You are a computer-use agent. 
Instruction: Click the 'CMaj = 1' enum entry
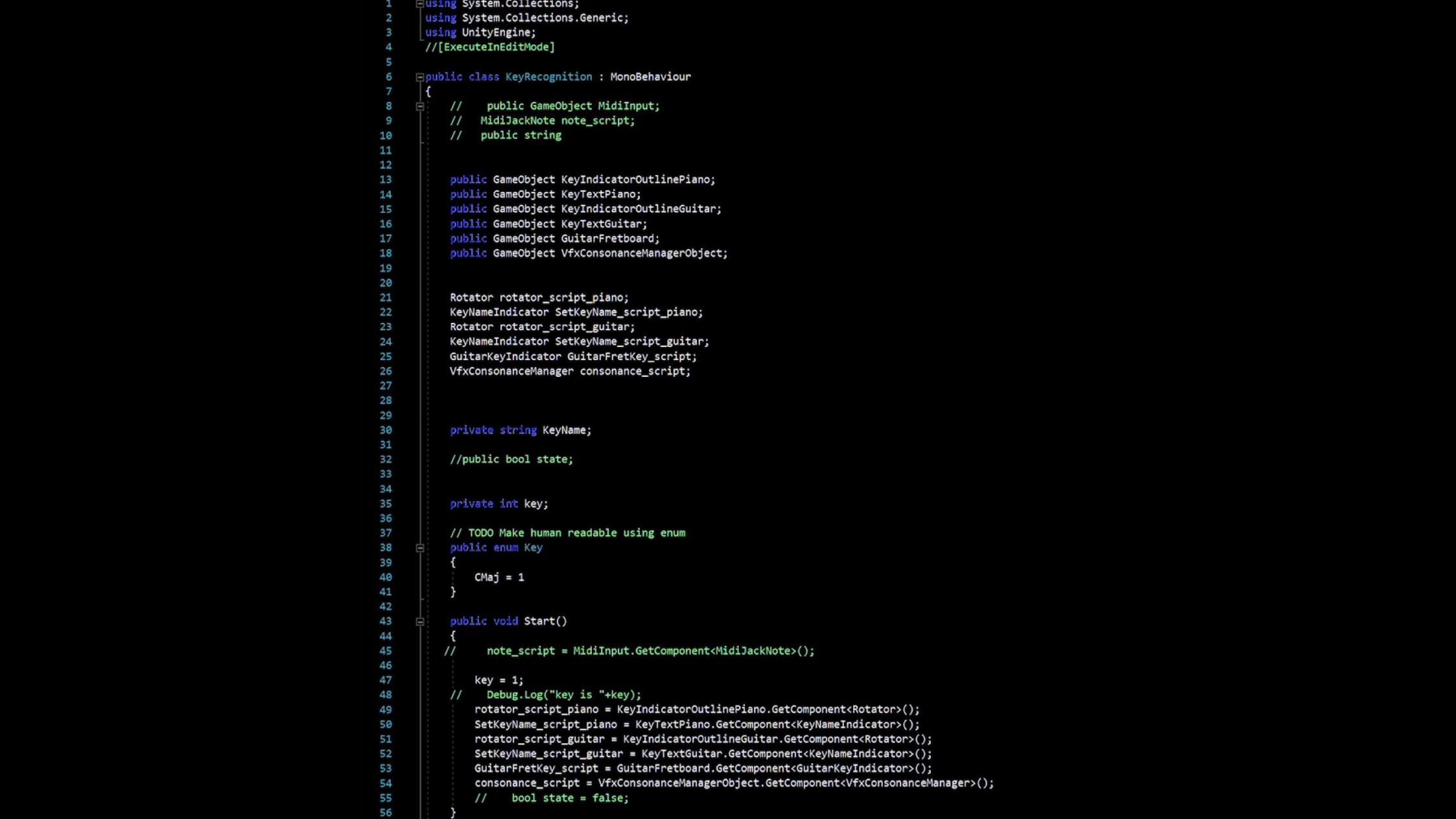[x=499, y=577]
